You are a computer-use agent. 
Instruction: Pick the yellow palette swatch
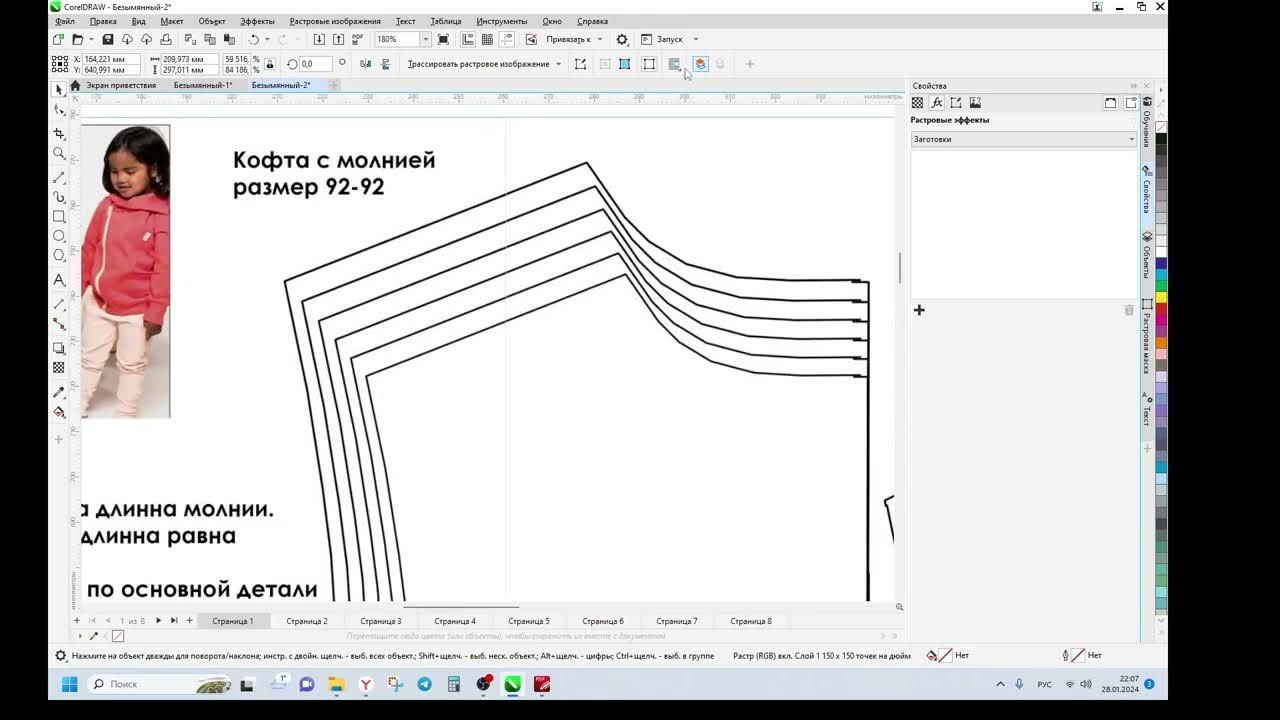[x=1161, y=298]
